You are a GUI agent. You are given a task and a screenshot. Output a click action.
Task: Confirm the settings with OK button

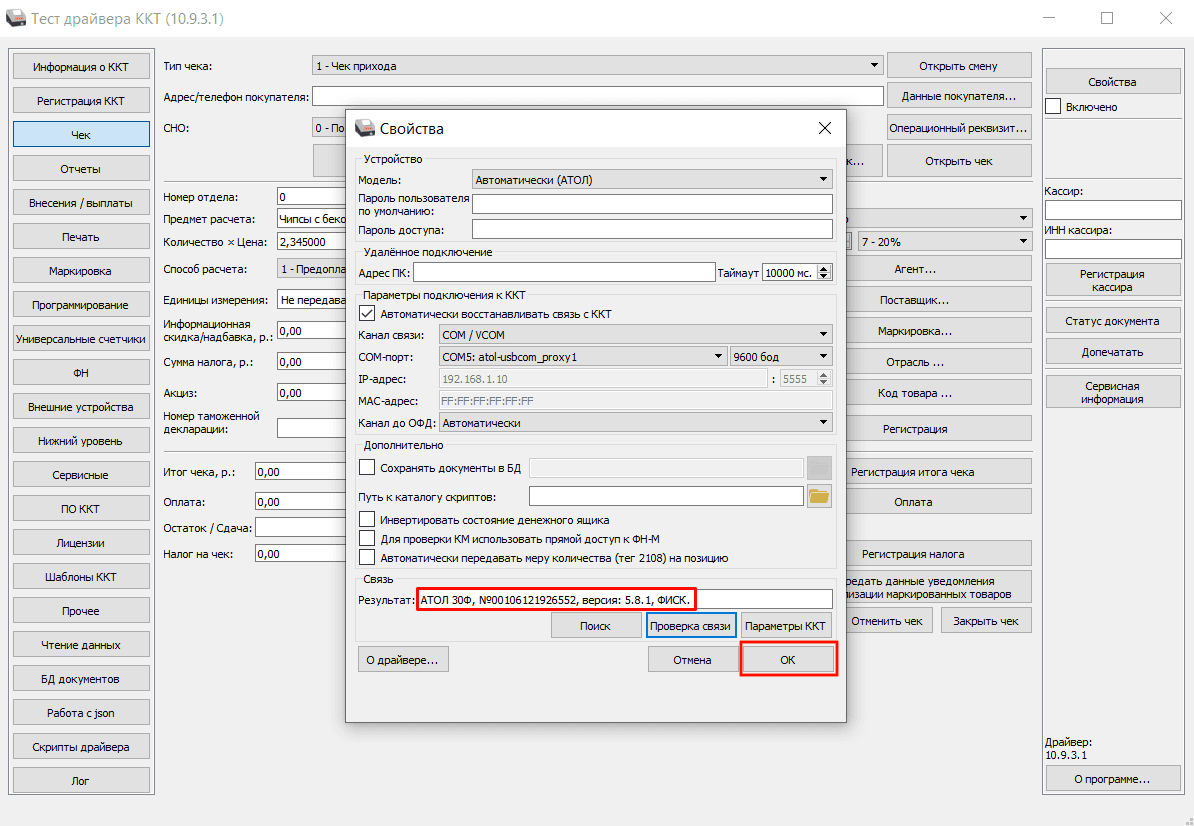coord(788,660)
